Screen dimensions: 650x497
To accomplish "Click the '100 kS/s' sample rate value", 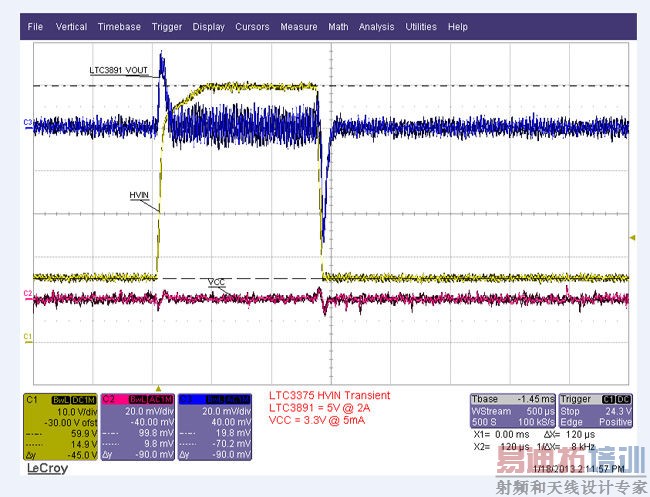I will pyautogui.click(x=536, y=422).
